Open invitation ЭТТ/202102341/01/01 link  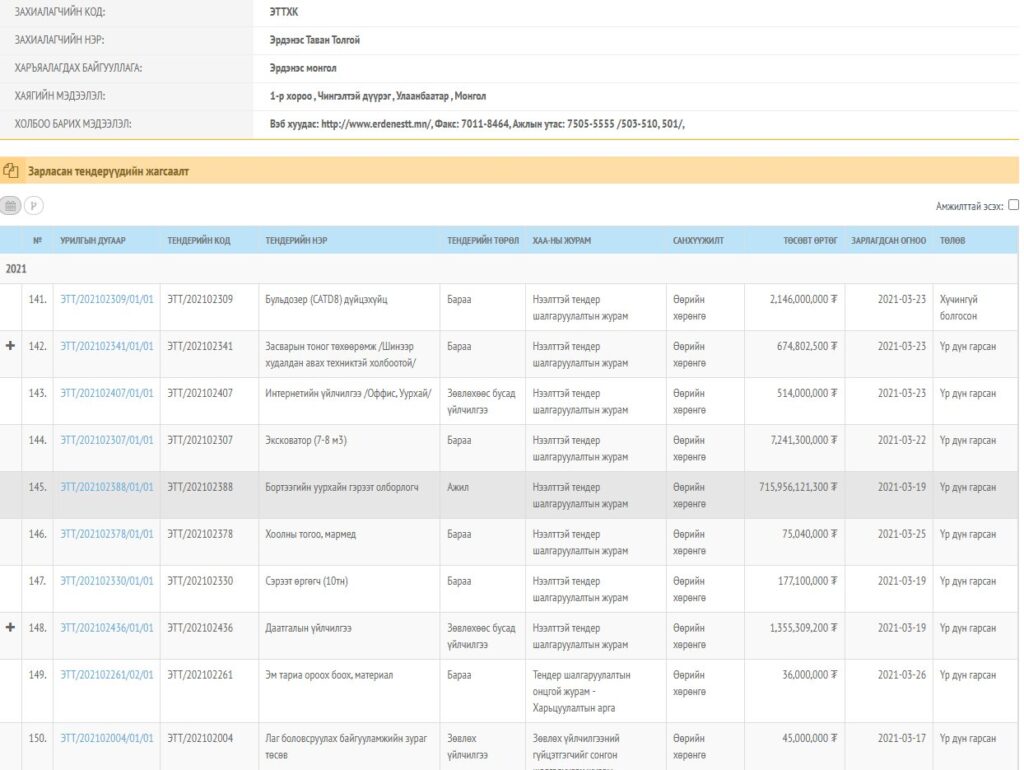(107, 346)
